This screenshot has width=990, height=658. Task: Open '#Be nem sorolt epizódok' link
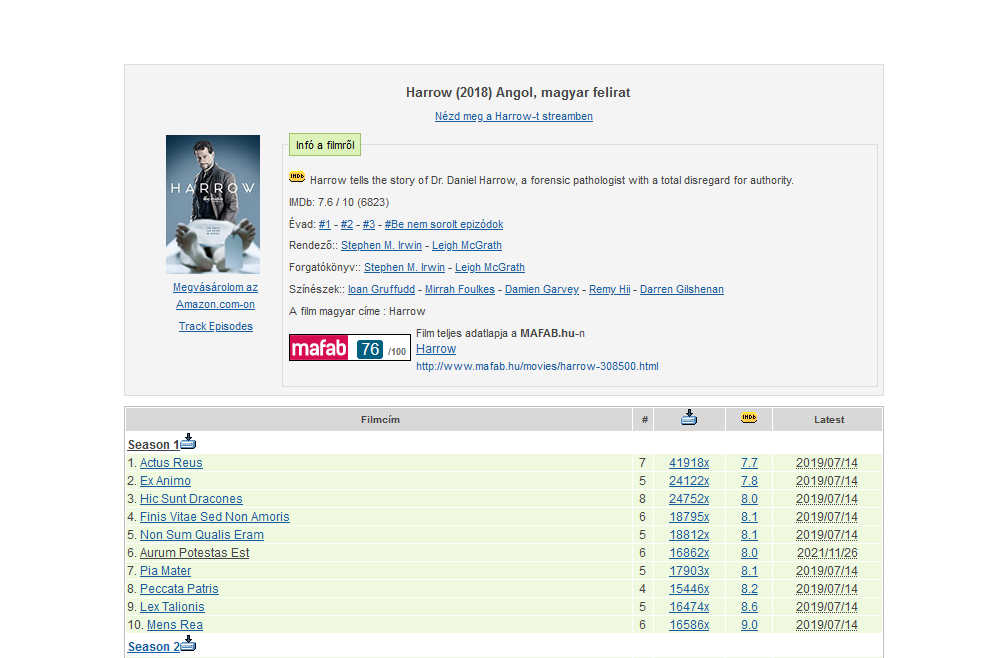click(x=444, y=224)
